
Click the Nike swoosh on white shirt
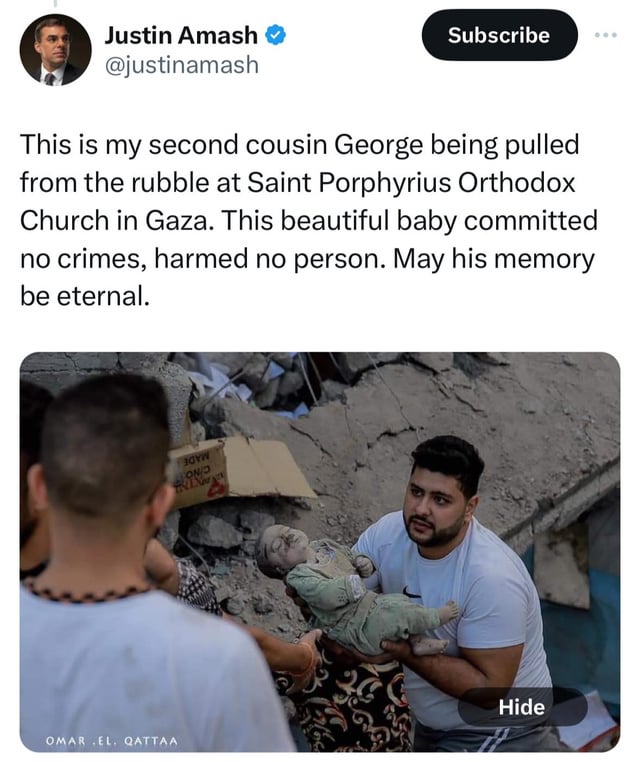(x=411, y=593)
